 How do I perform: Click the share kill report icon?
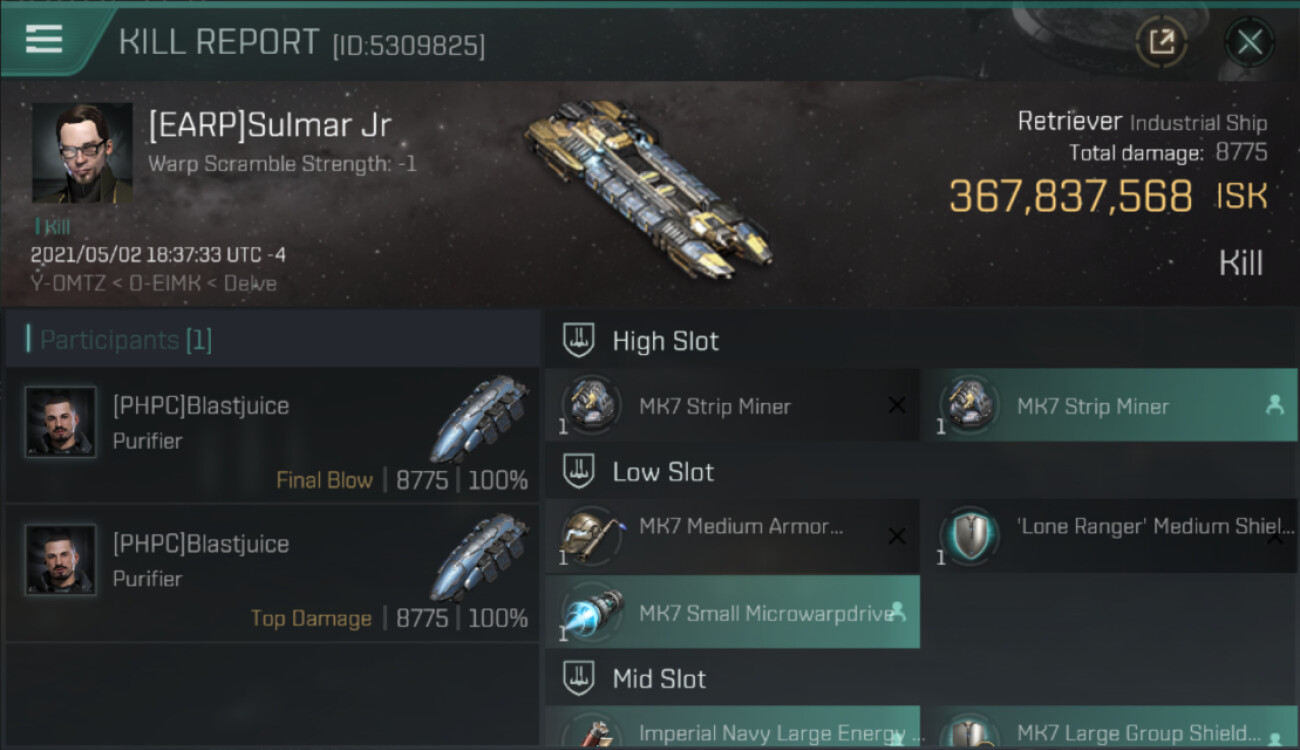point(1161,42)
